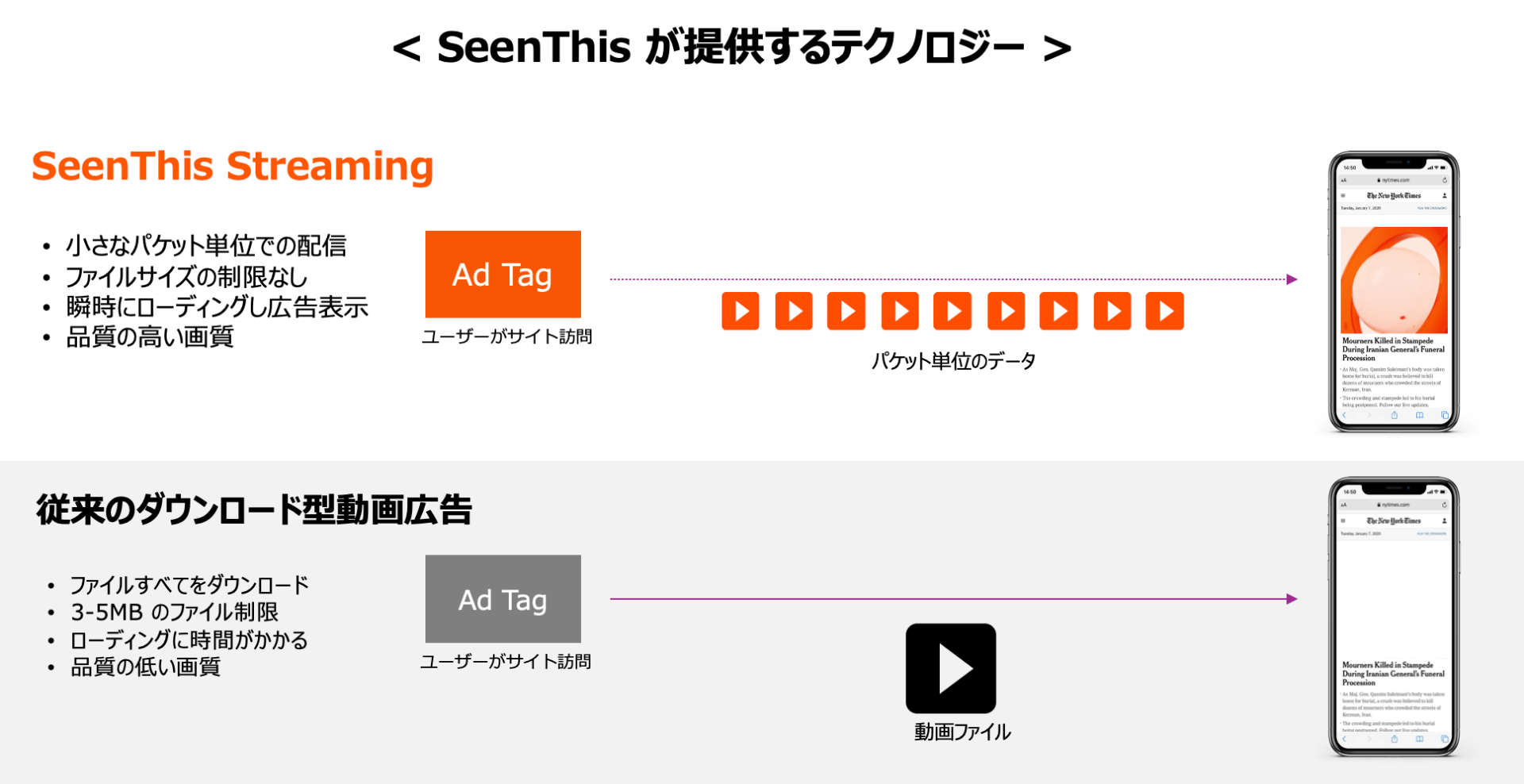1524x784 pixels.
Task: Tap the aA text size icon on bottom phone
Action: coord(1344,505)
